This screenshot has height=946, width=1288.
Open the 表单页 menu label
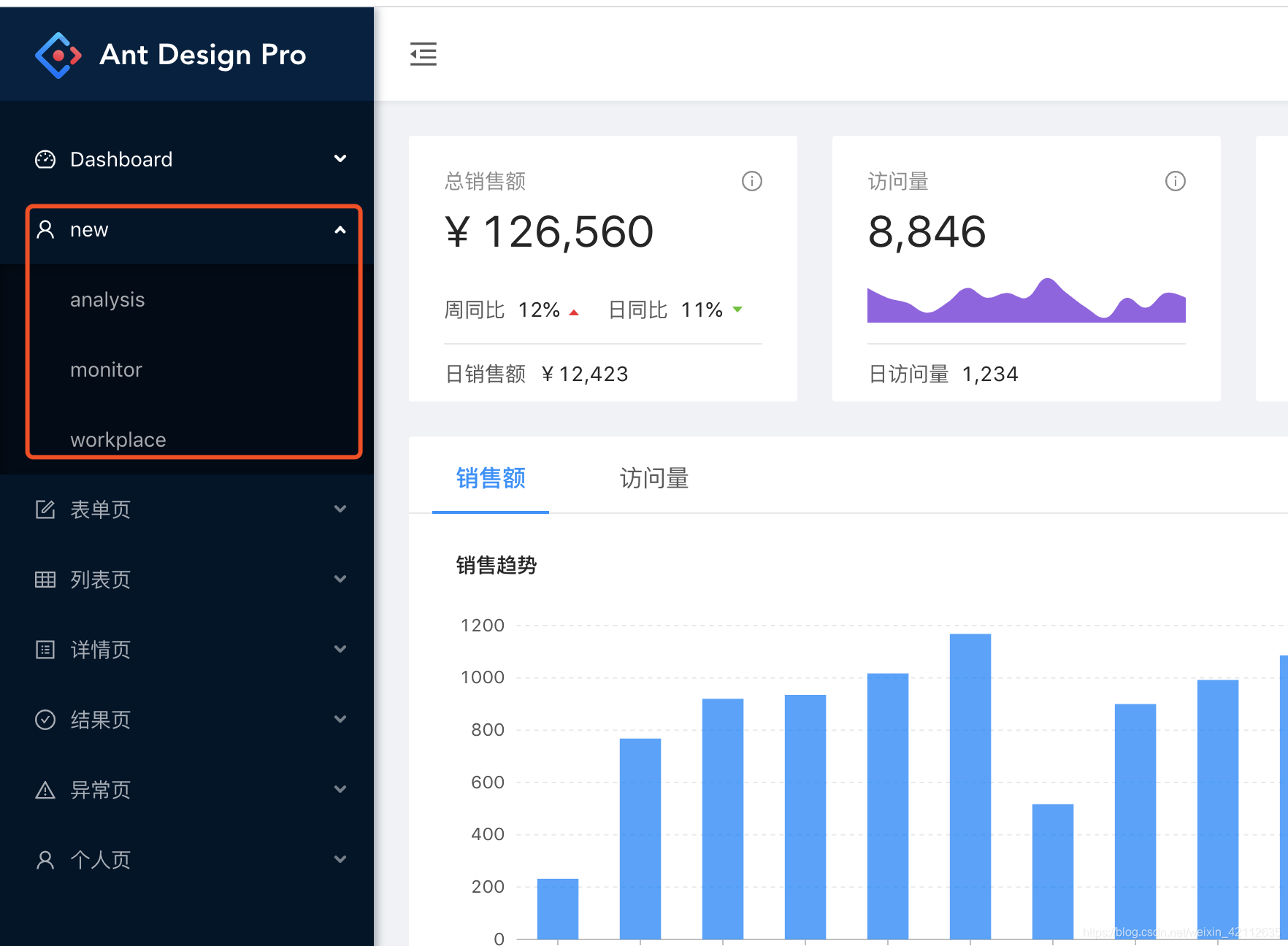(x=101, y=509)
